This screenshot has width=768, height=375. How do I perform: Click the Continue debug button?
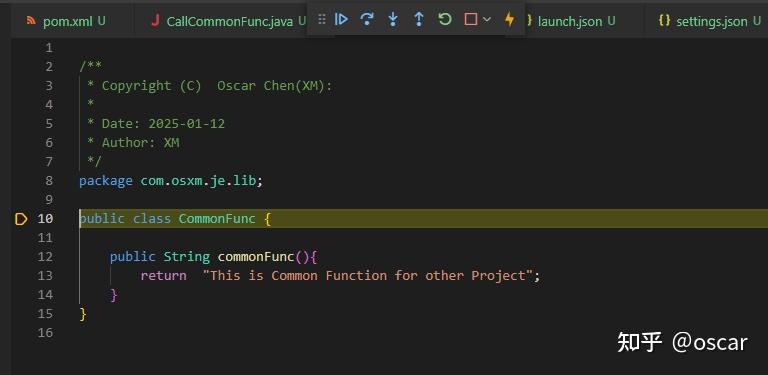pyautogui.click(x=341, y=19)
